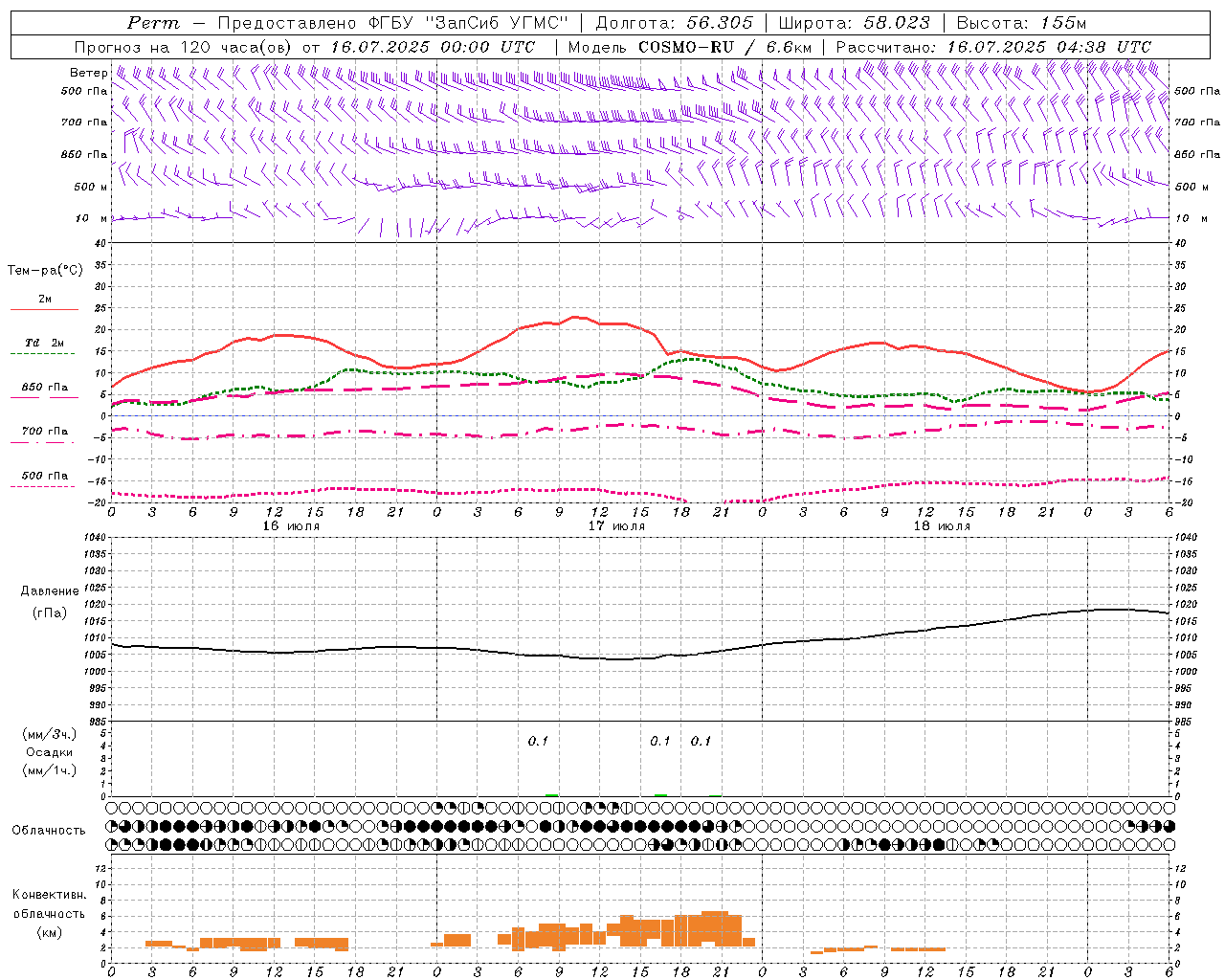
Task: Click the "Долгота: 56.305" header field
Action: tap(674, 23)
